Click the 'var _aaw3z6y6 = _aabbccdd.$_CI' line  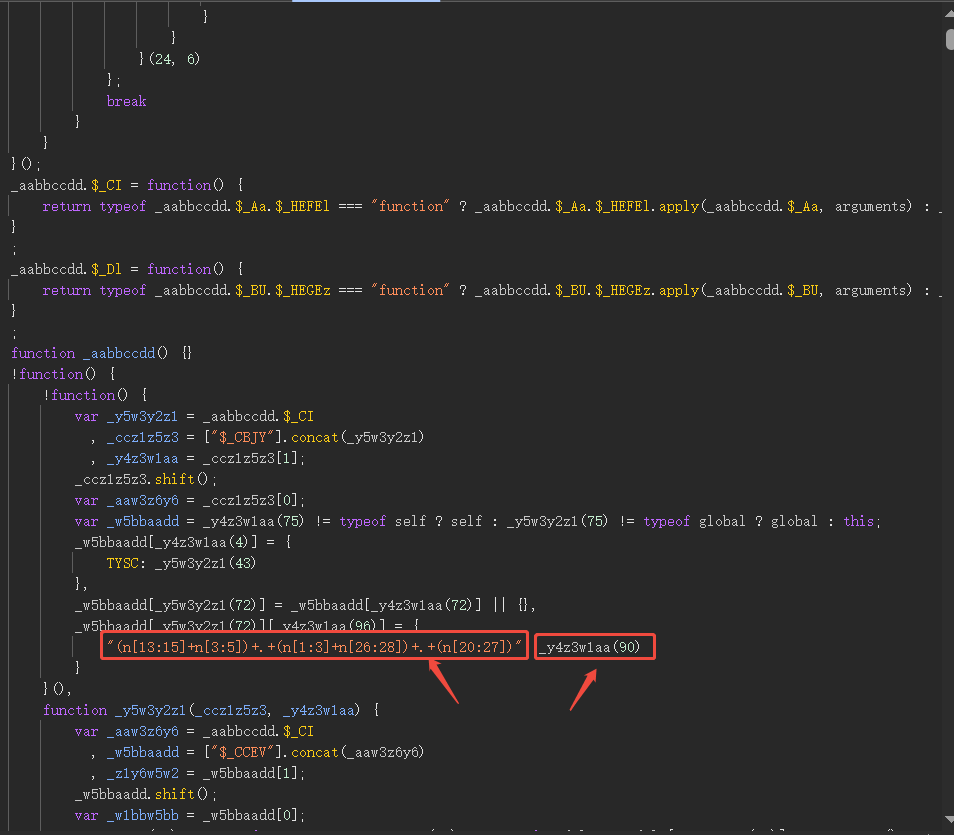point(194,732)
